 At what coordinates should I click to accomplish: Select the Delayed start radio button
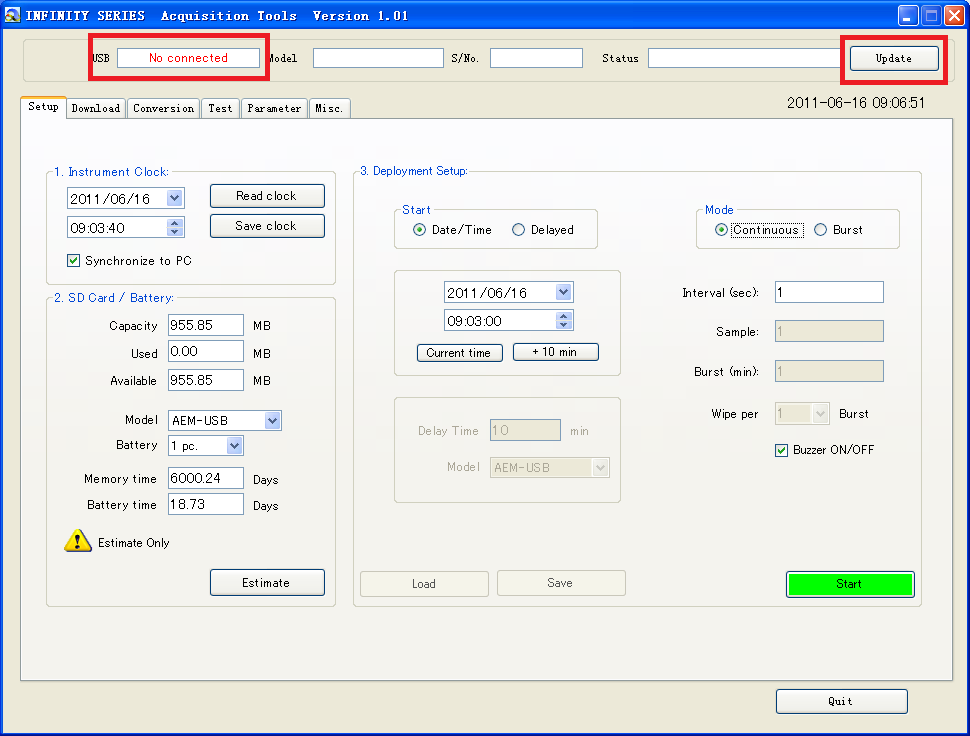pyautogui.click(x=518, y=230)
